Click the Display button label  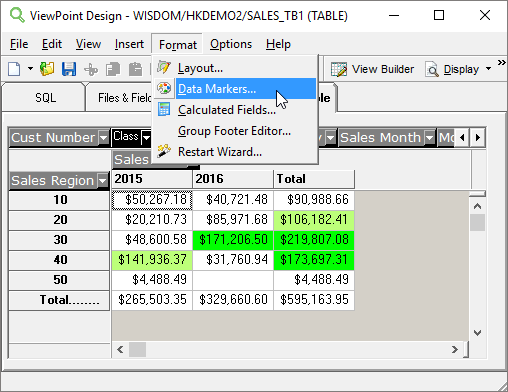(x=461, y=69)
